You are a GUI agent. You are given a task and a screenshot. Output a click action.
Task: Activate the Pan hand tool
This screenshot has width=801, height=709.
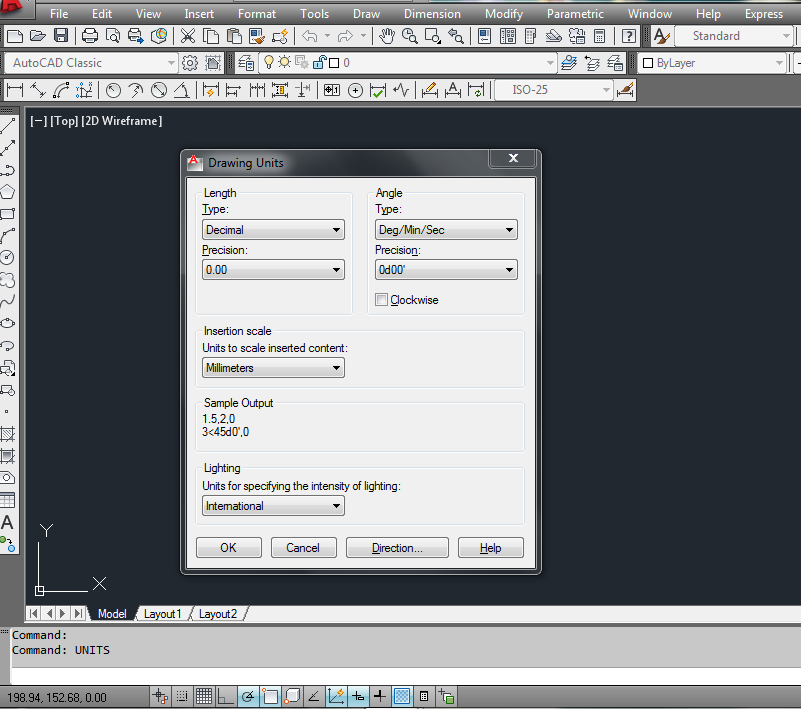387,36
